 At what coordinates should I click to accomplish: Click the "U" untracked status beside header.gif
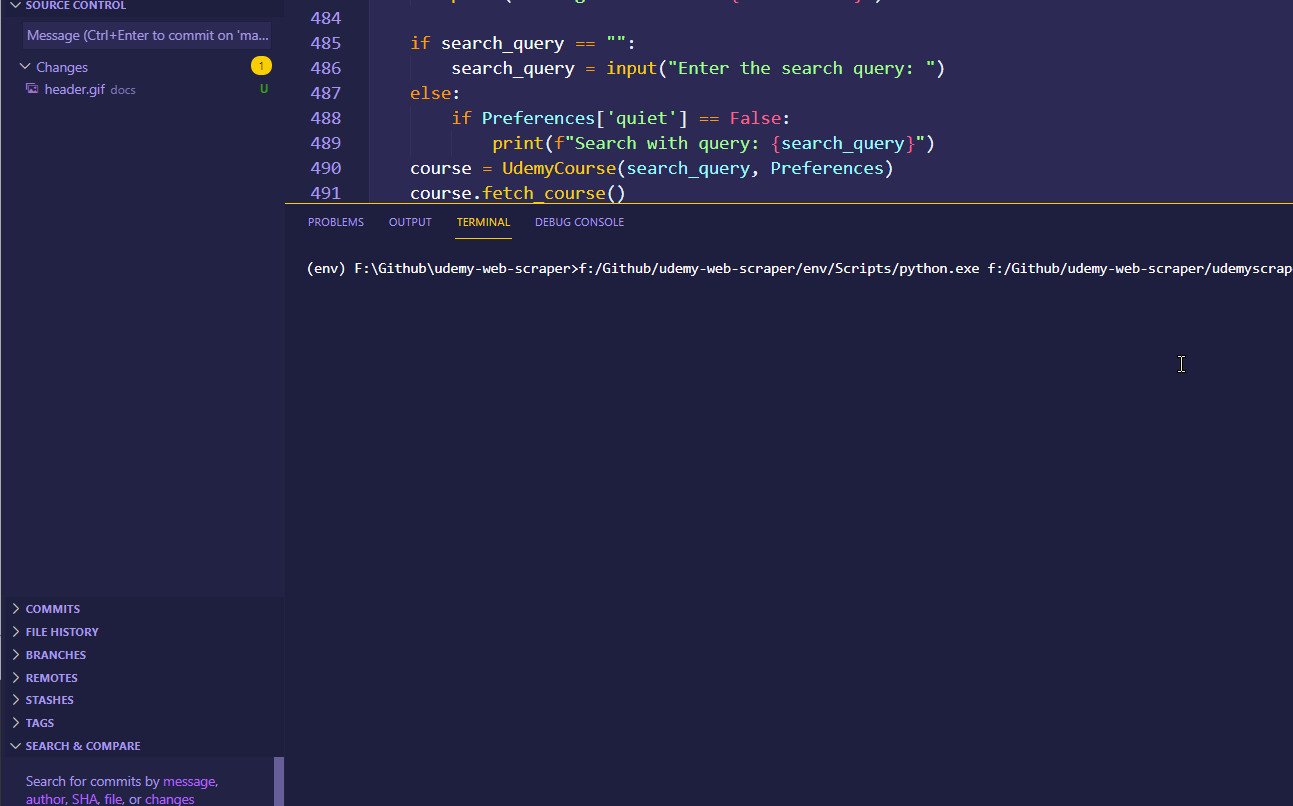[x=264, y=89]
